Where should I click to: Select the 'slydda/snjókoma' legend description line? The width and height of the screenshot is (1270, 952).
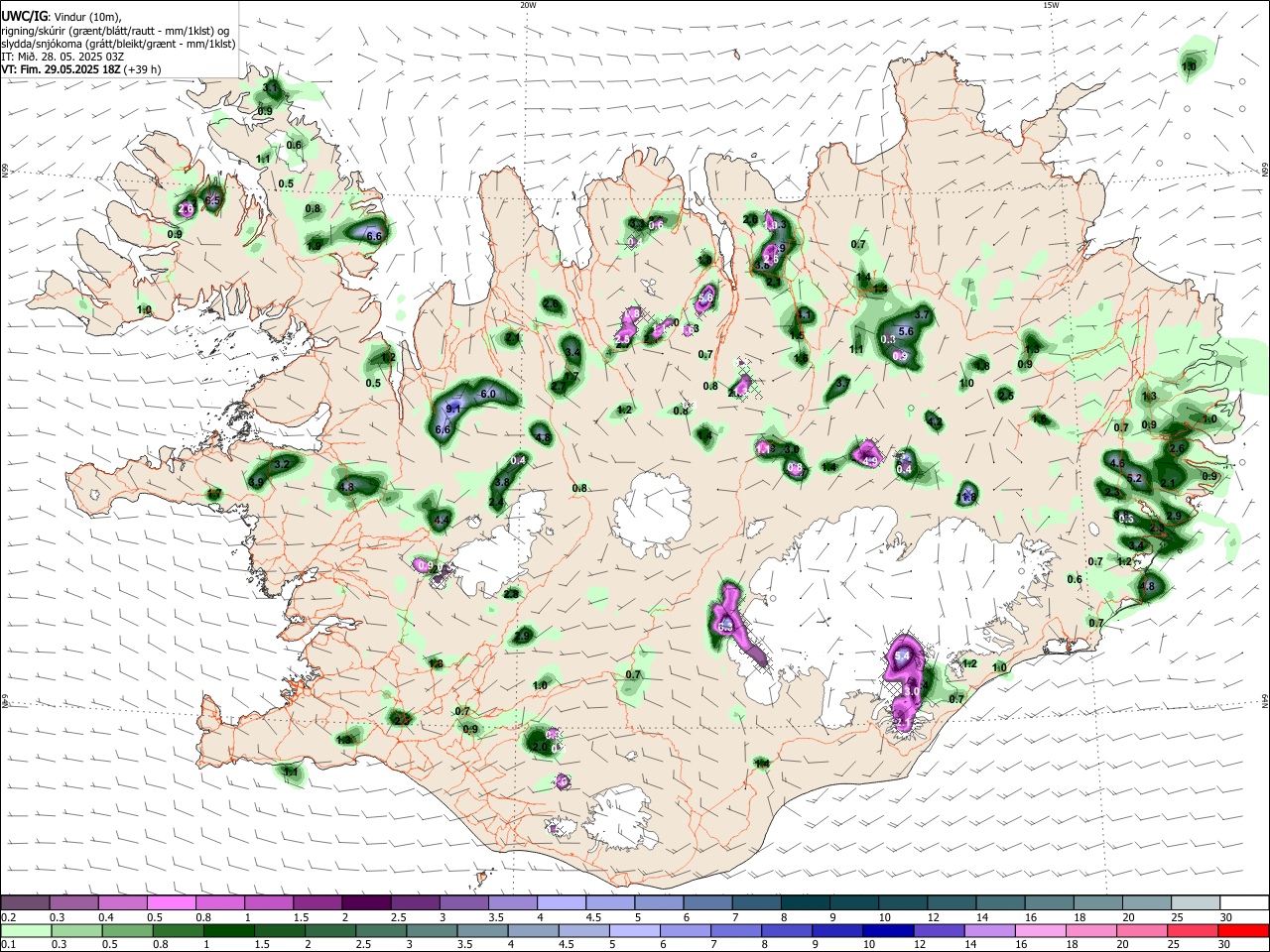(118, 44)
